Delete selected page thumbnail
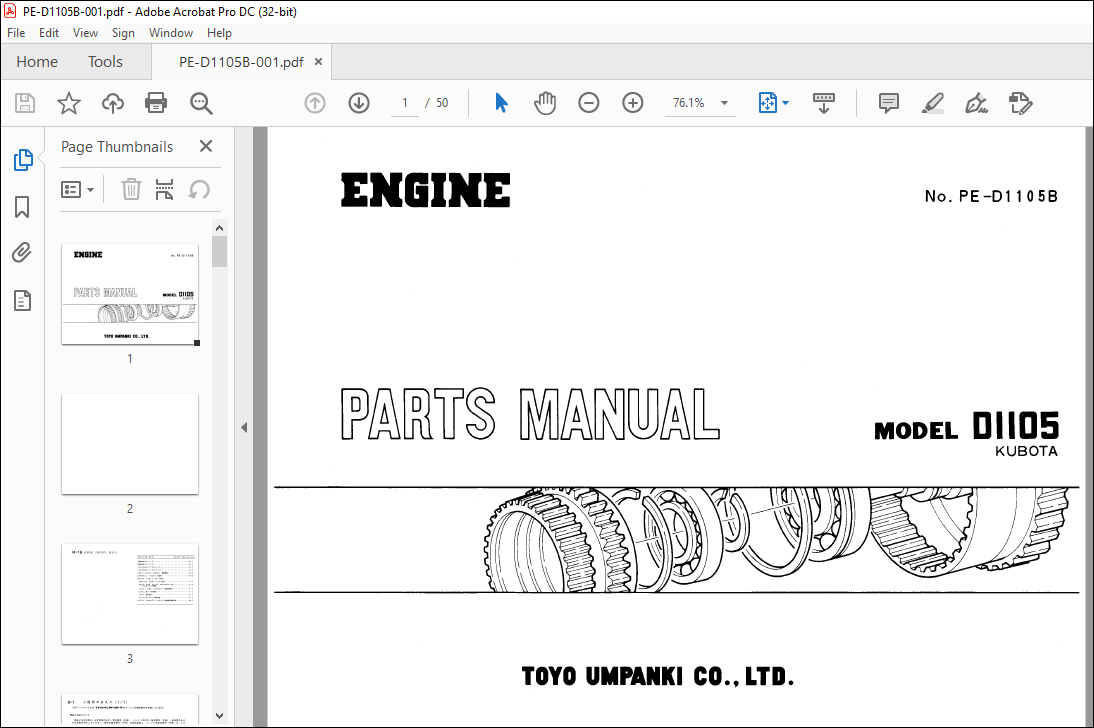The image size is (1094, 728). click(x=131, y=189)
